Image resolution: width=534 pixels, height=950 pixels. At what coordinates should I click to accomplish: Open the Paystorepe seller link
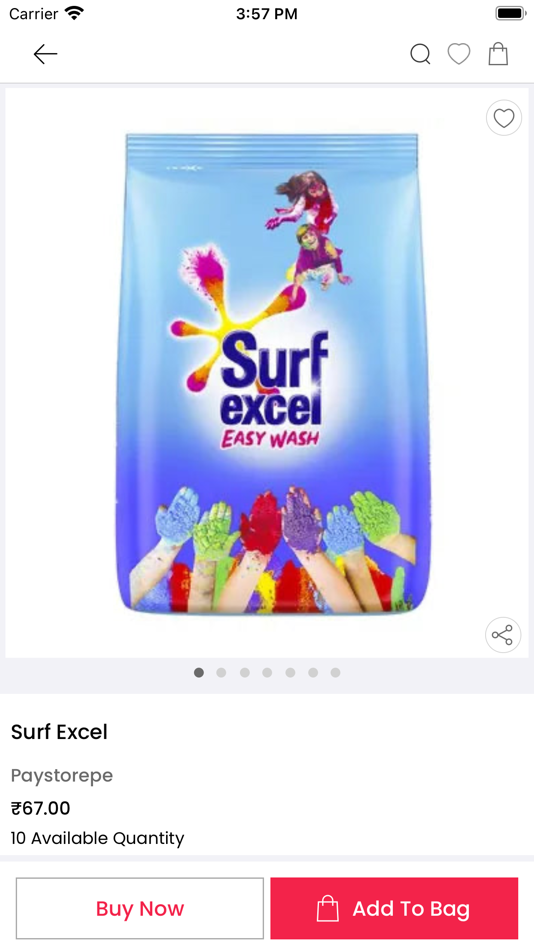click(x=62, y=776)
